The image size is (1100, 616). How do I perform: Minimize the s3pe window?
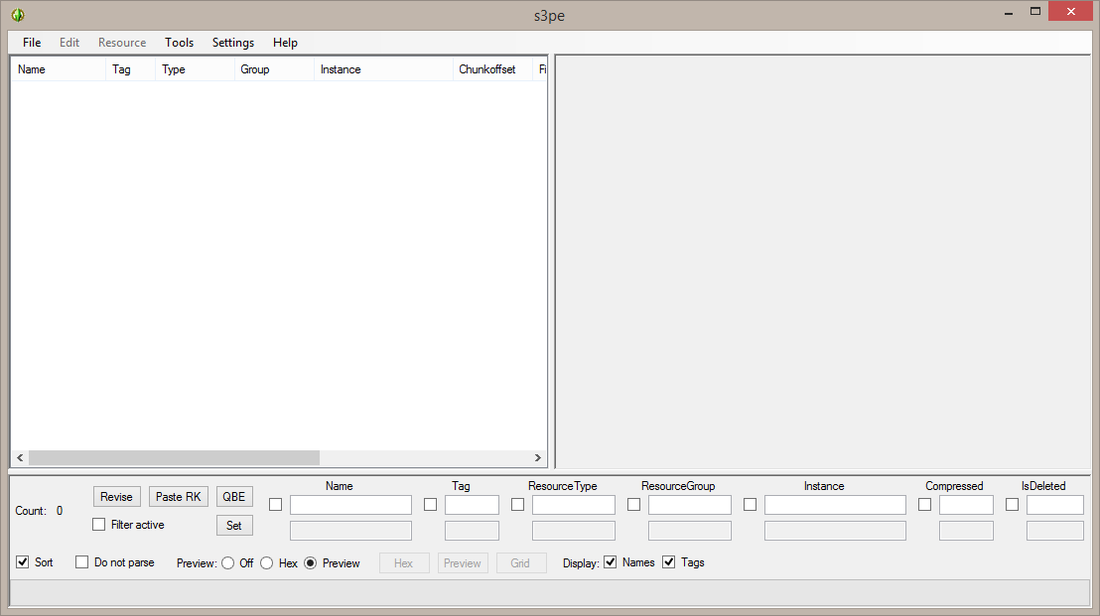tap(1008, 11)
